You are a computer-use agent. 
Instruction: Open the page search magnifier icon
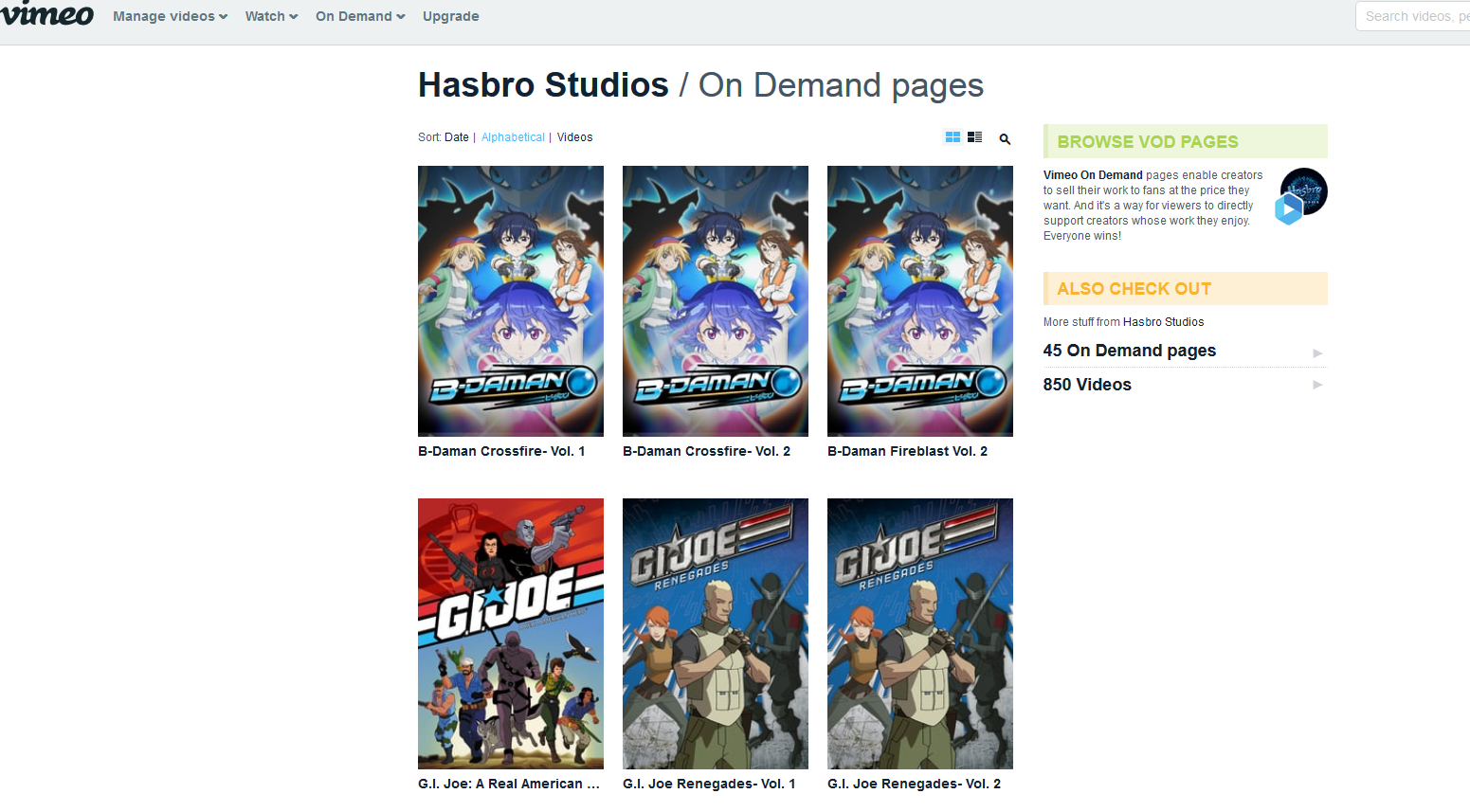click(1005, 138)
